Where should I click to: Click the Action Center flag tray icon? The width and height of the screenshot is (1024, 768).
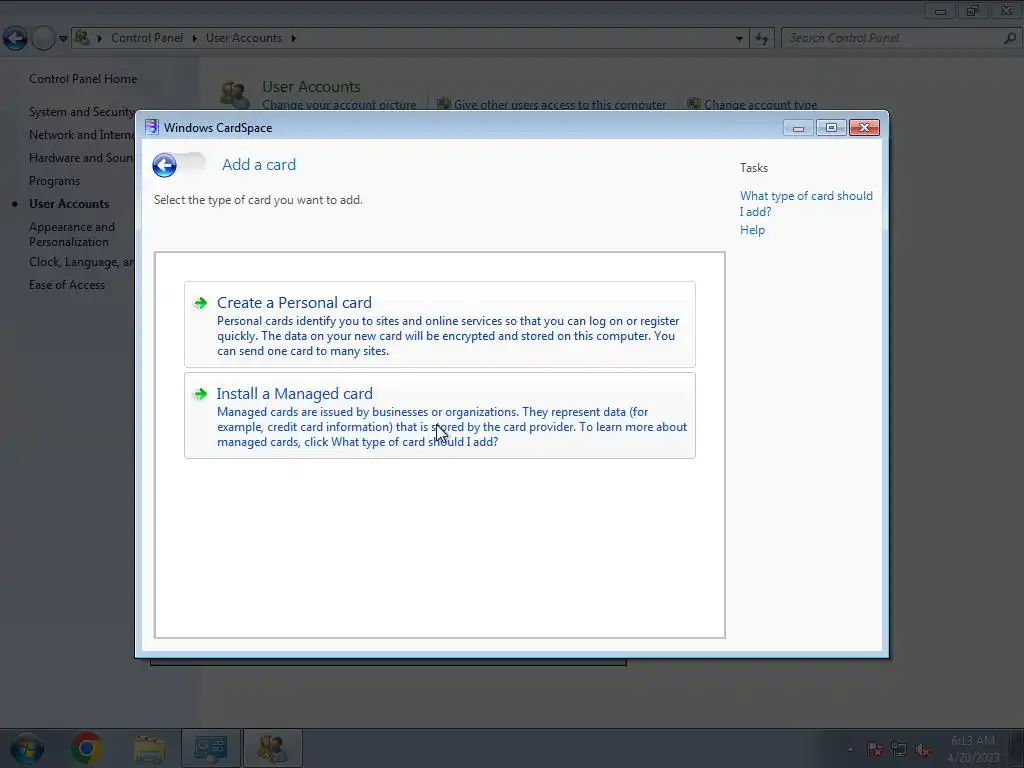point(874,750)
